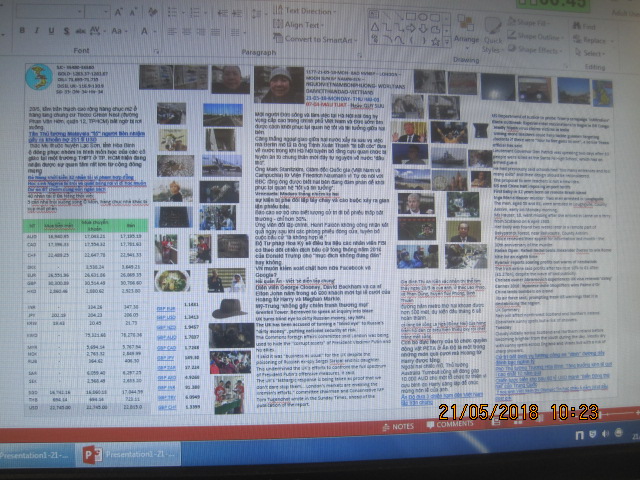The height and width of the screenshot is (480, 640).
Task: Toggle Underline formatting
Action: click(x=51, y=31)
